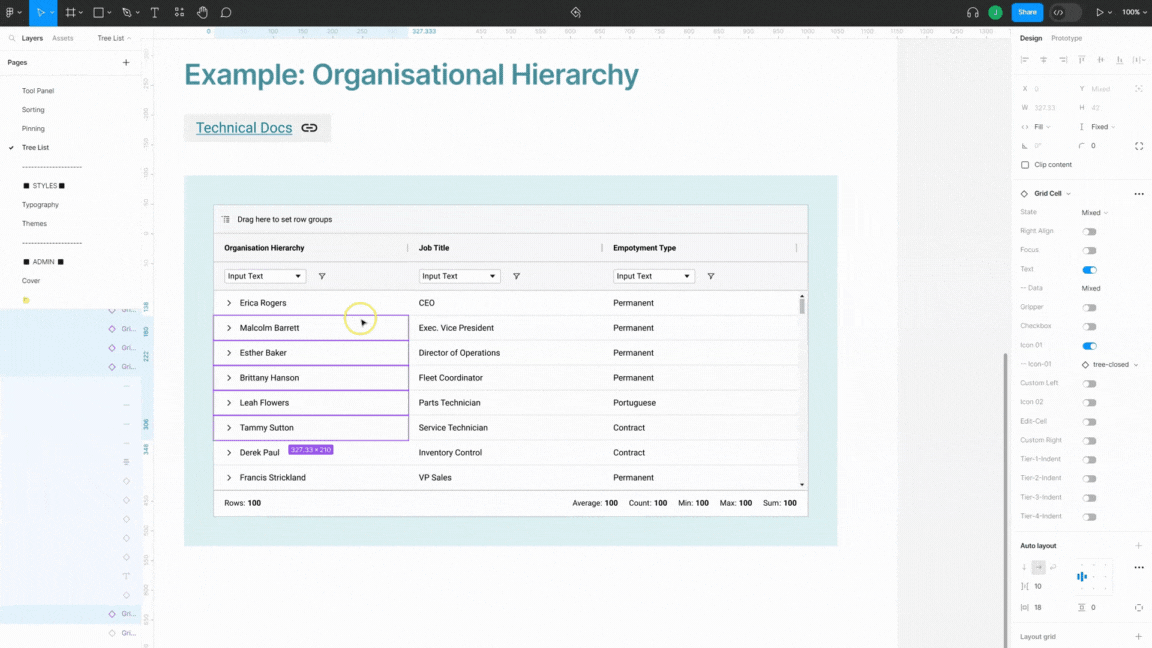Click the Present play icon
This screenshot has height=648, width=1152.
pos(1099,12)
